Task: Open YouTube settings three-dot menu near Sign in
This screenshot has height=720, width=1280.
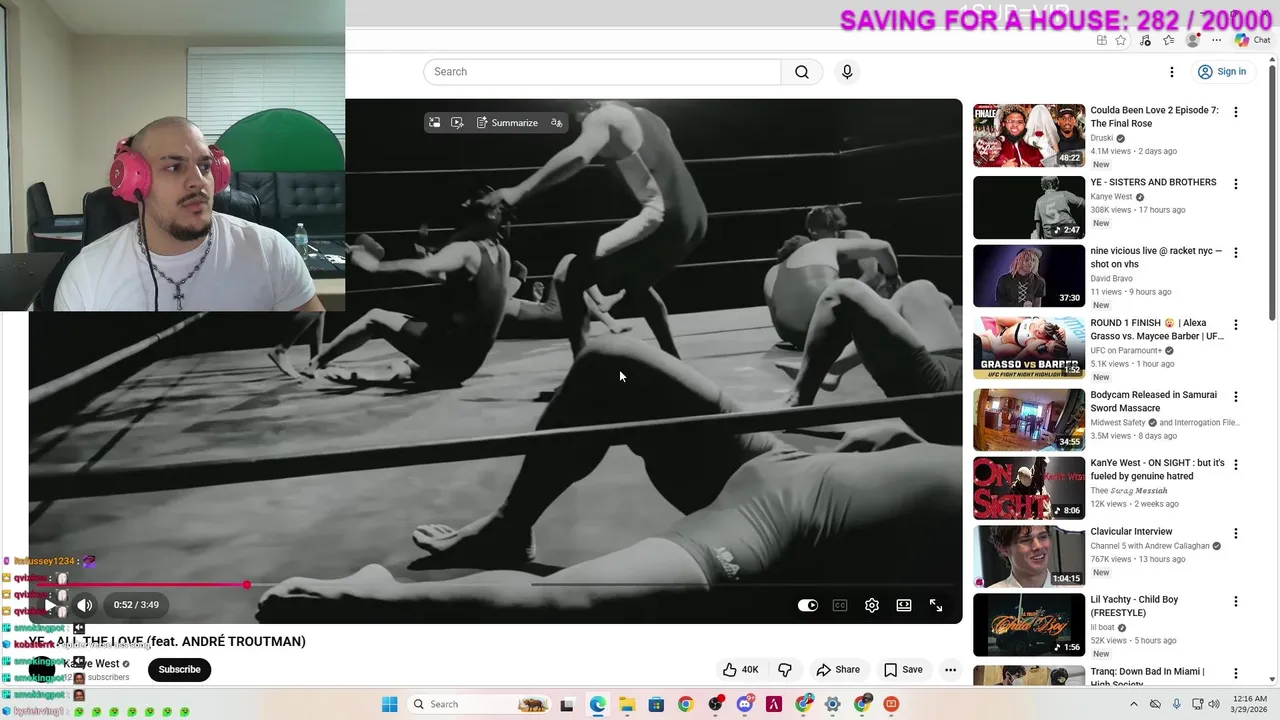Action: (x=1172, y=72)
